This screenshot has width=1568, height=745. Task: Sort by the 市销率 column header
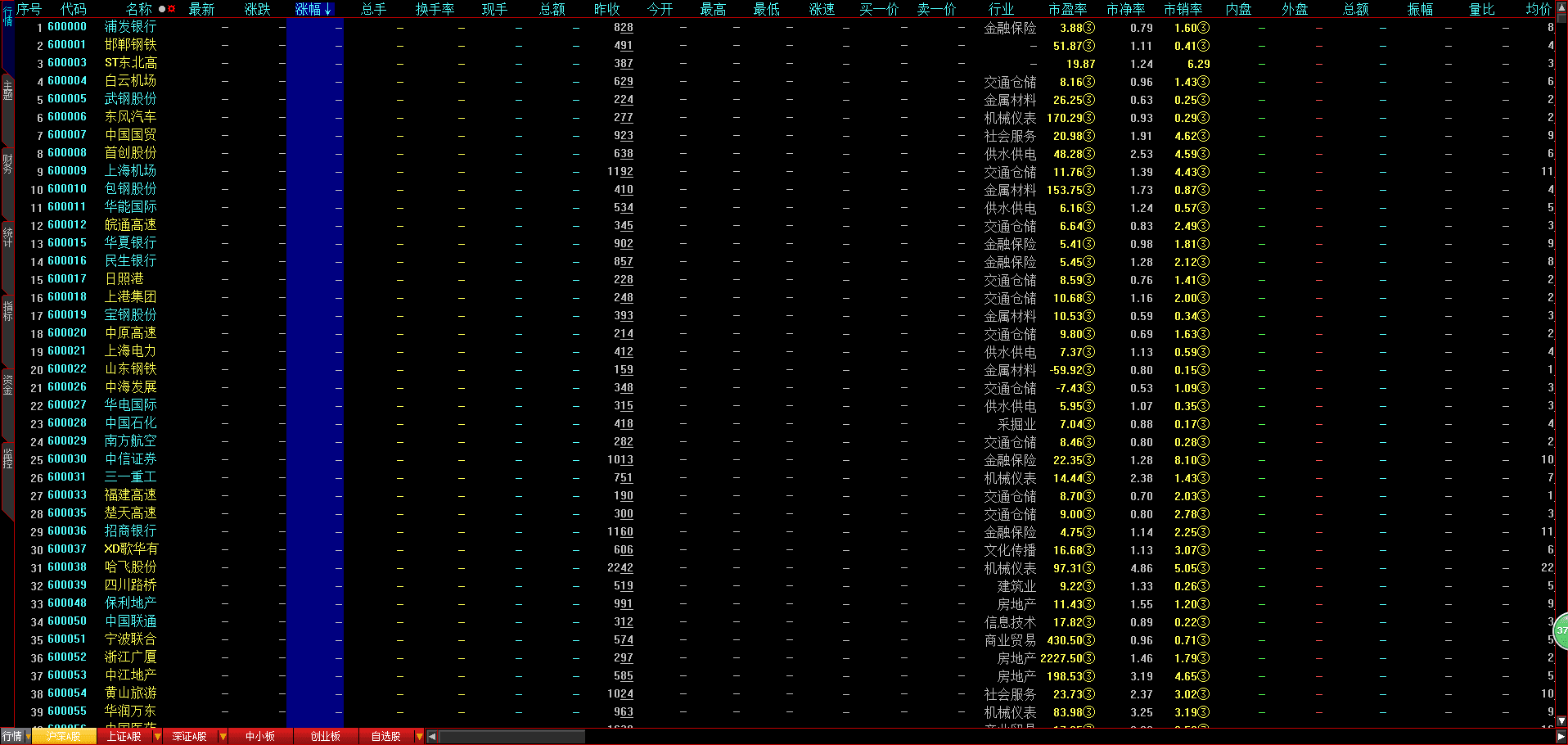(x=1183, y=9)
